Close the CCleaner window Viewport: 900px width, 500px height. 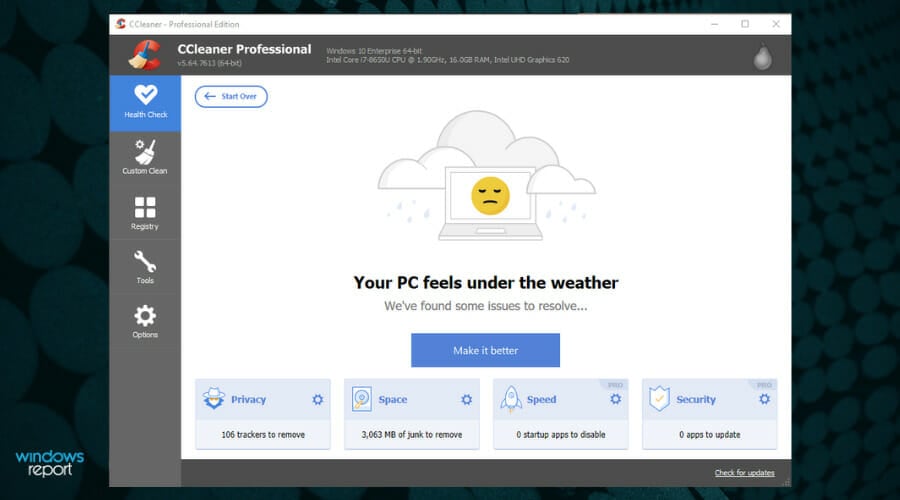(x=776, y=24)
